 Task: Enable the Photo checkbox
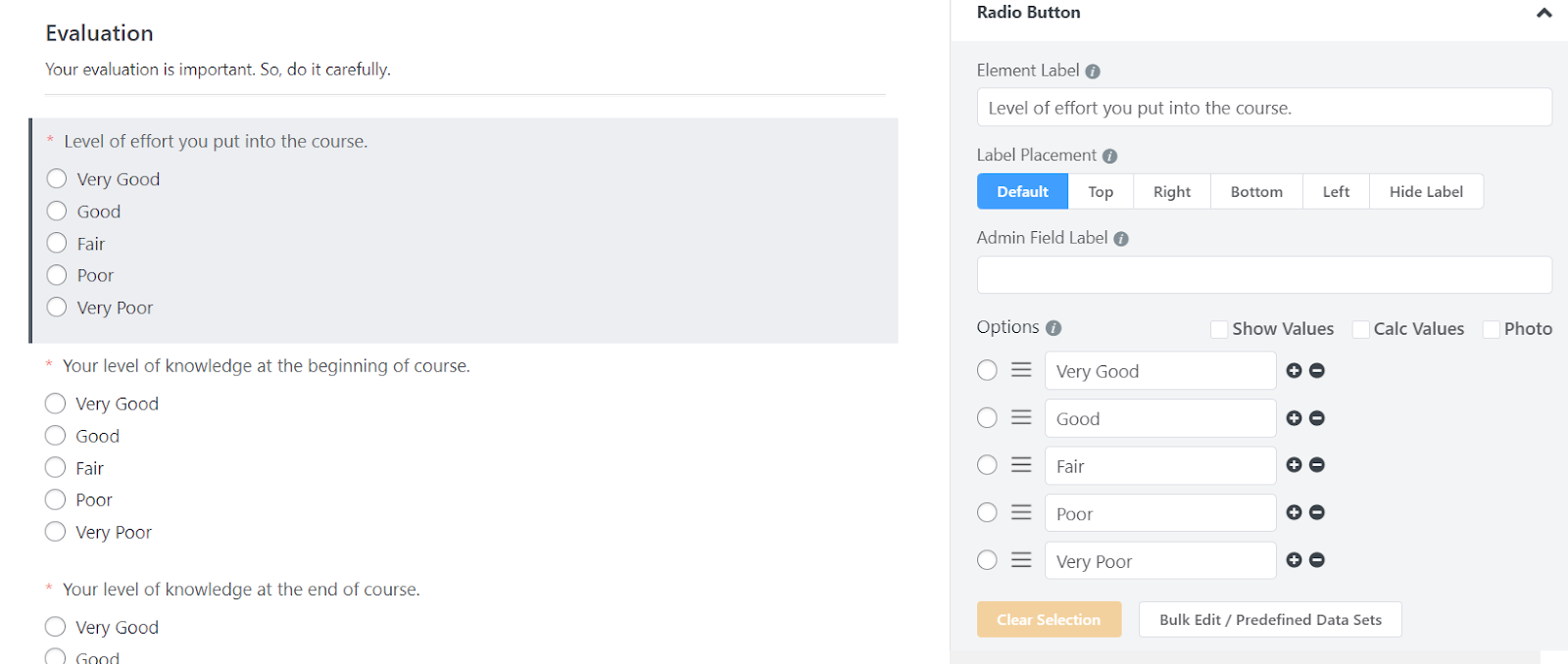click(1491, 329)
